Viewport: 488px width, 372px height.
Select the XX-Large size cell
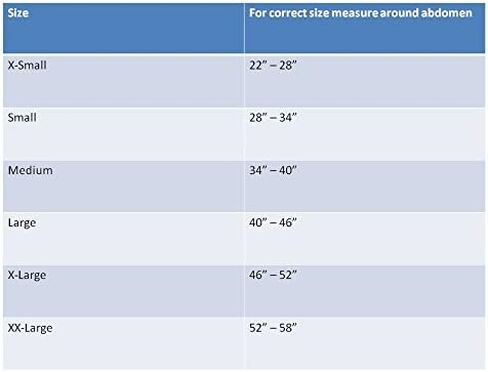click(124, 343)
